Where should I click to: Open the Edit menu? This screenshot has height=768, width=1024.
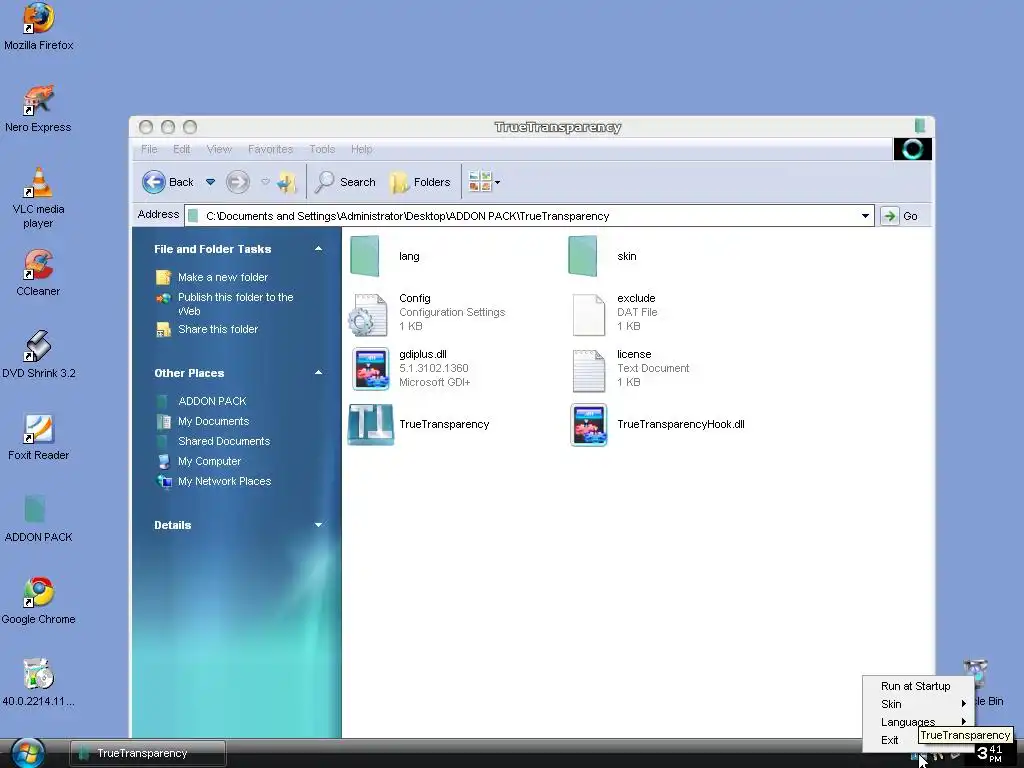point(182,149)
